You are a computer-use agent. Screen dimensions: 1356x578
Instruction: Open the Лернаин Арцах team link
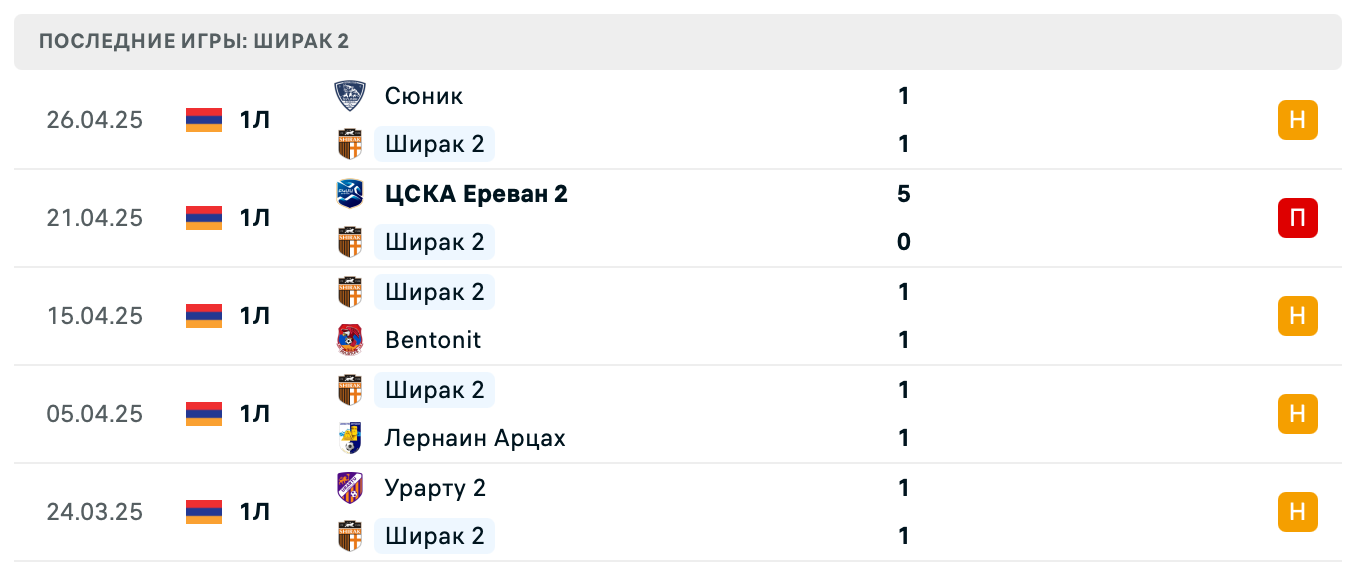tap(475, 438)
